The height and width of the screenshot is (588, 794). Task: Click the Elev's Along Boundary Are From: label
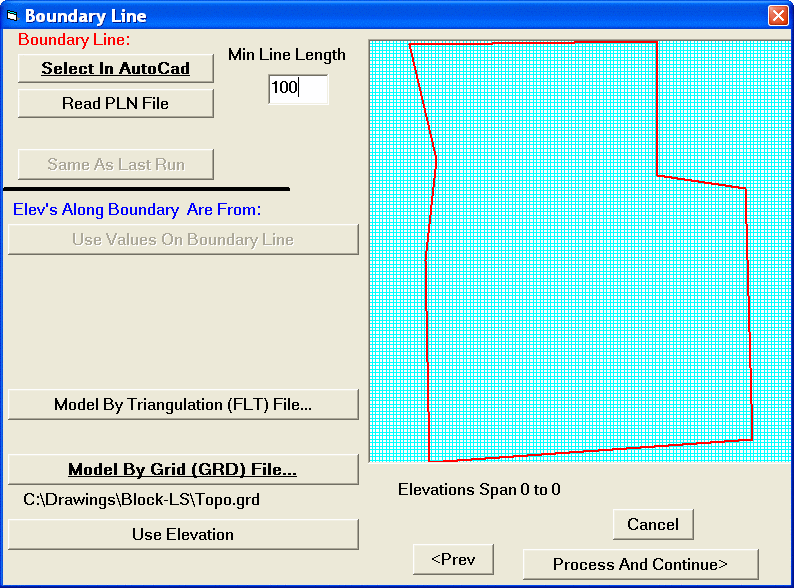[137, 209]
